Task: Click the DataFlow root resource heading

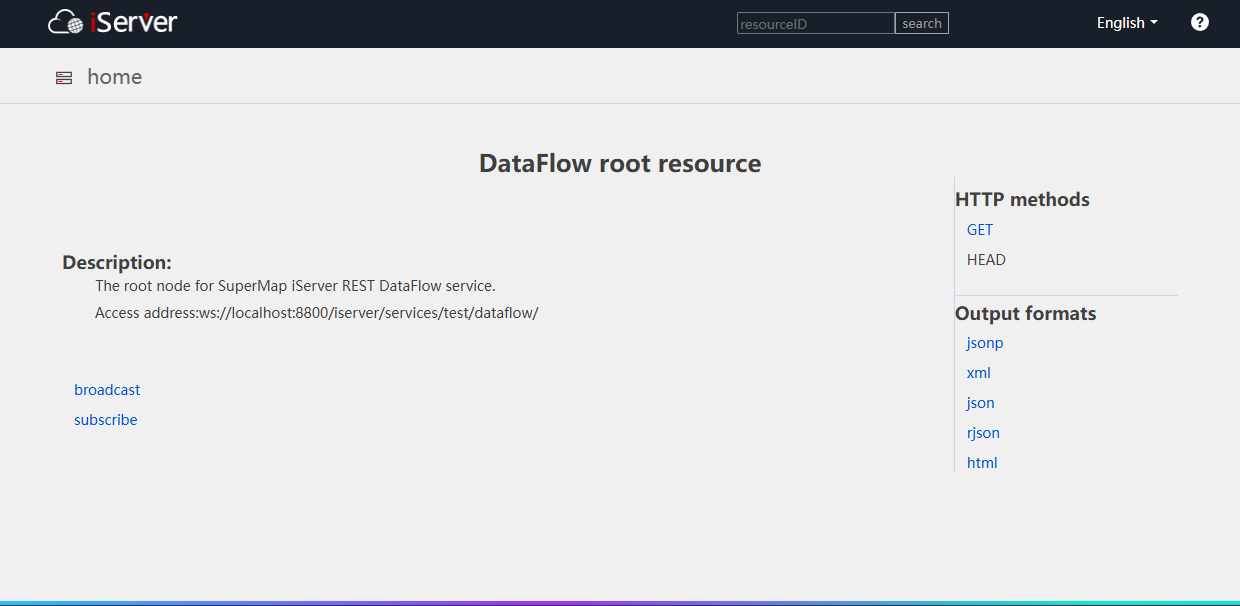Action: point(620,164)
